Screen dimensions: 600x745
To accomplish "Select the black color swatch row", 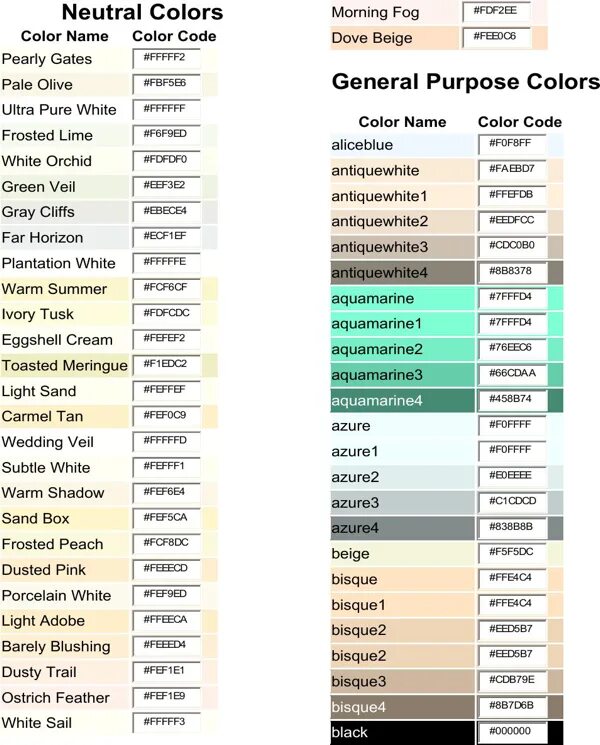I will click(x=447, y=733).
